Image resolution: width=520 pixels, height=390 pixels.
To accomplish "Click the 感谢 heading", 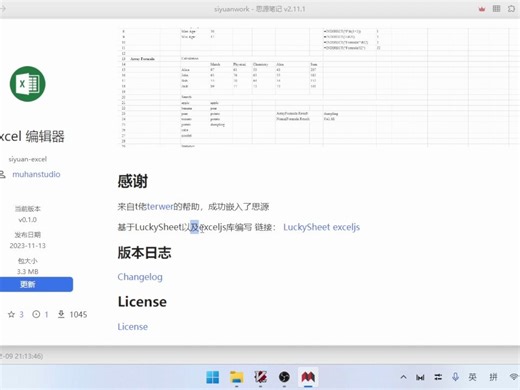I will point(133,182).
